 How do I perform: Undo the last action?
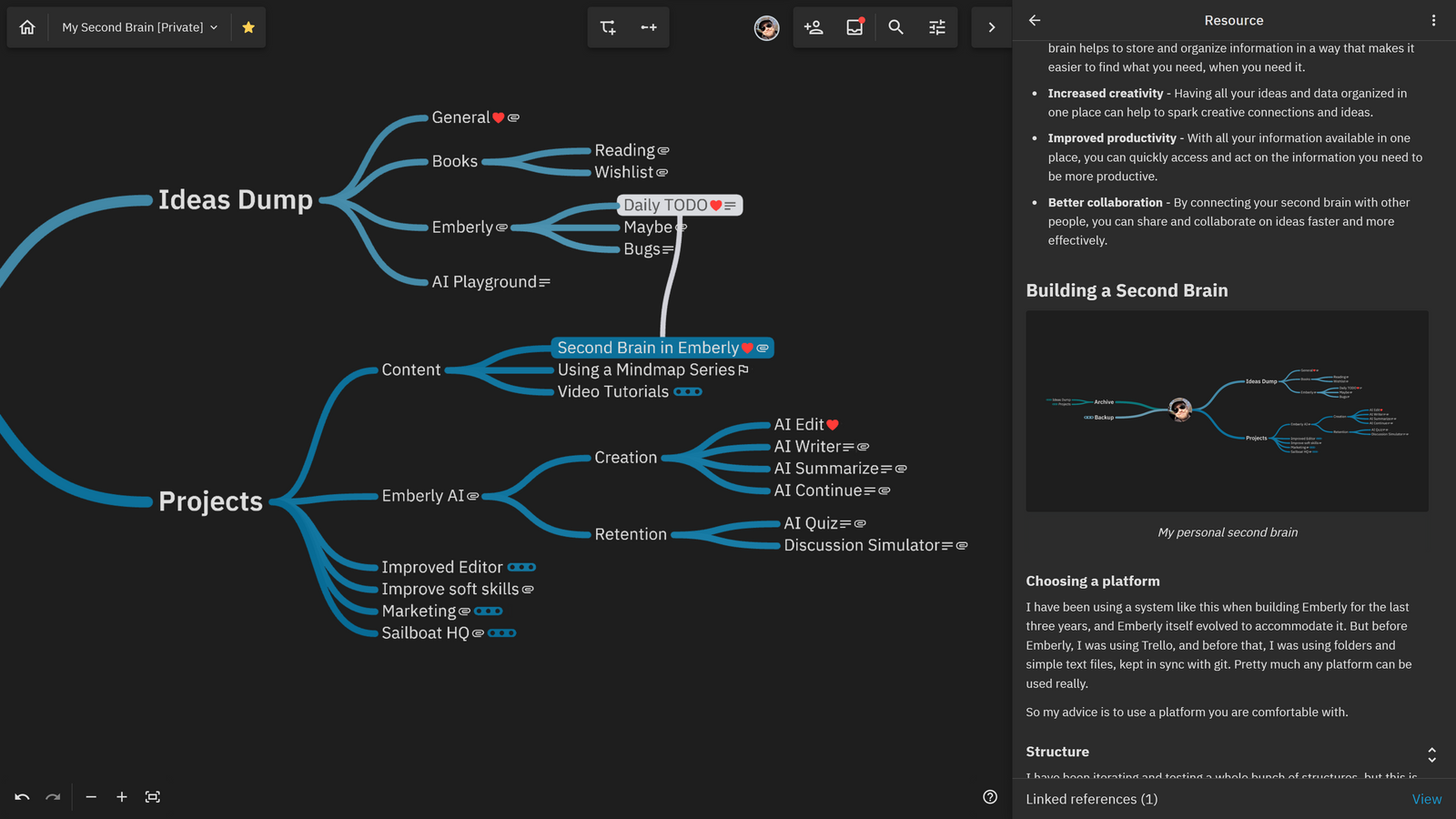22,797
